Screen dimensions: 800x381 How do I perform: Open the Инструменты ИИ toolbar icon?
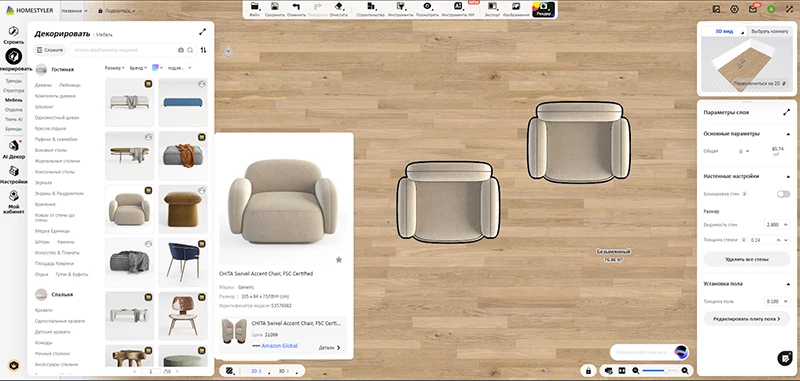(x=458, y=9)
